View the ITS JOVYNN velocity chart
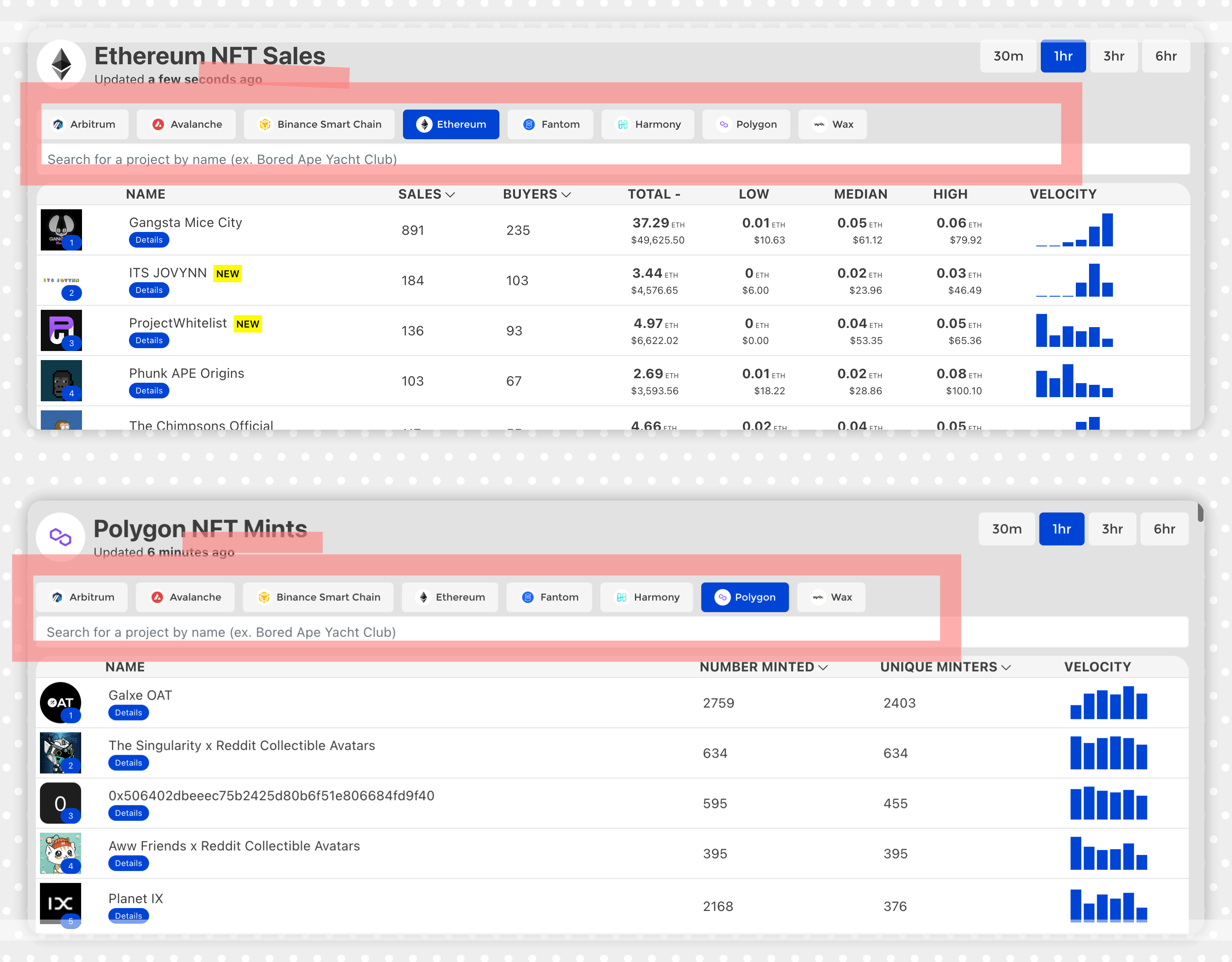Screen dimensions: 1232x962 pos(1074,280)
